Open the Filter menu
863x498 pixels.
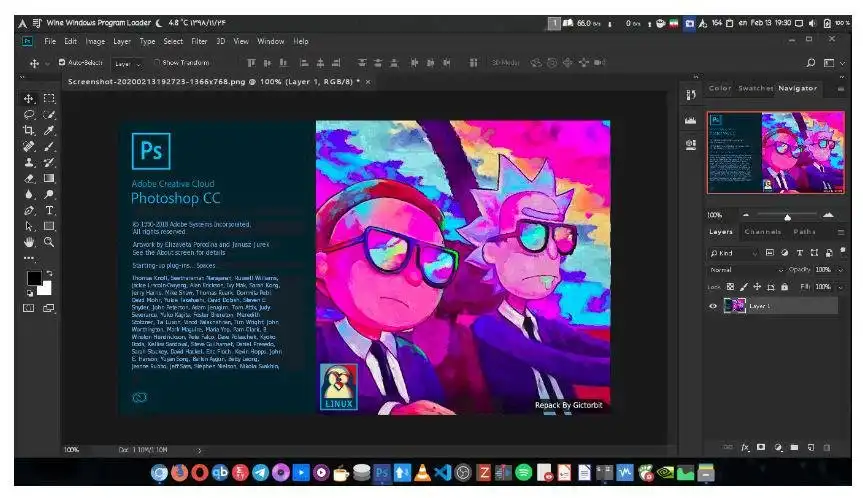tap(199, 41)
